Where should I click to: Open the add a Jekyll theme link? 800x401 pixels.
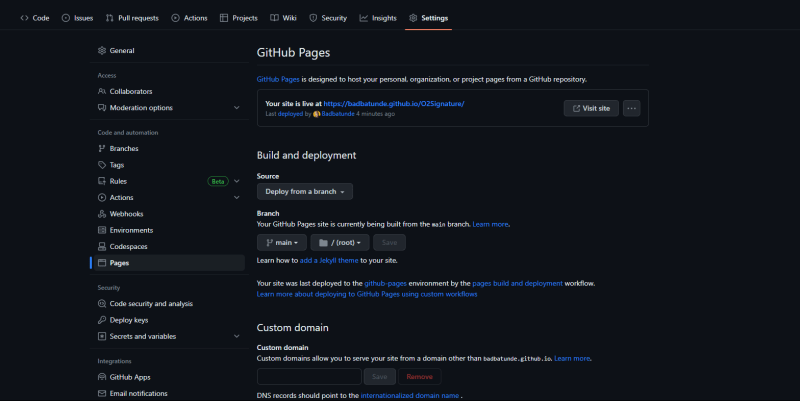[329, 260]
